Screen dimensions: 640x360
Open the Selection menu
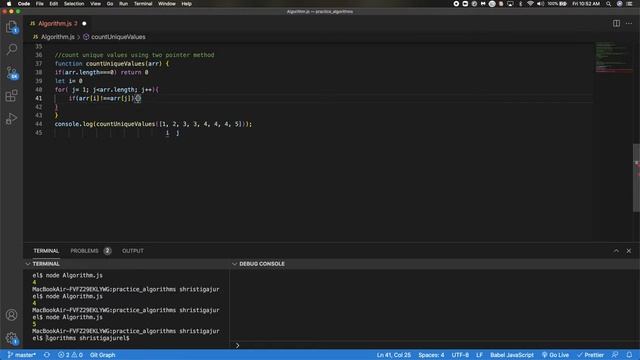tap(74, 4)
